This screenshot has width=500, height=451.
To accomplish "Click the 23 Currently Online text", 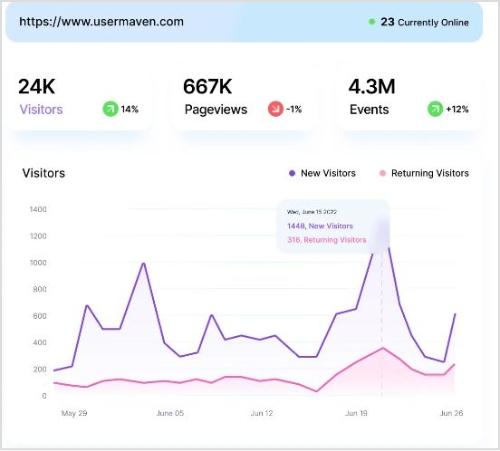I will pyautogui.click(x=425, y=22).
